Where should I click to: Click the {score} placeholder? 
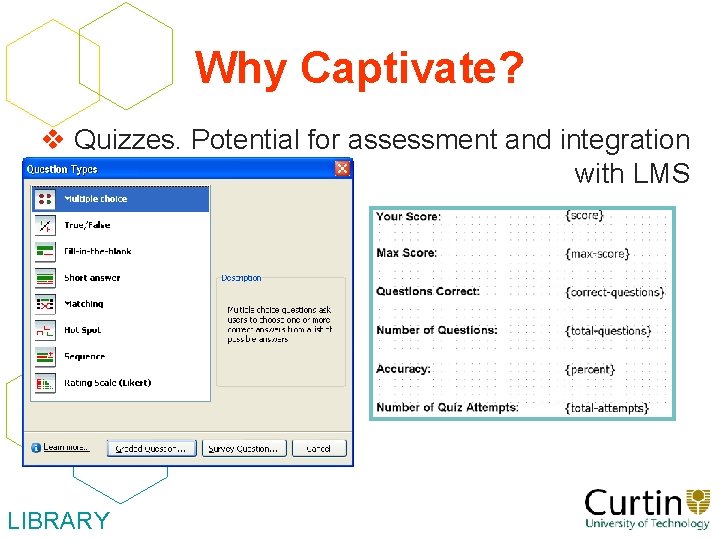tap(584, 215)
